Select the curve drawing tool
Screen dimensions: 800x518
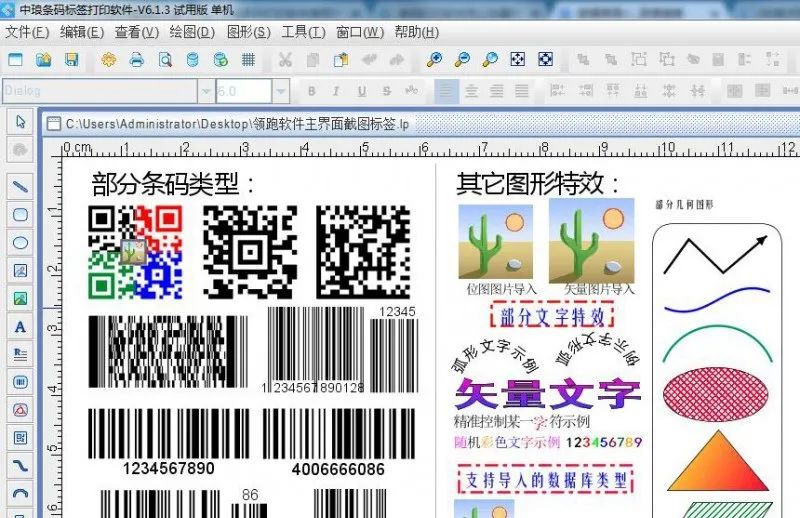[x=20, y=465]
